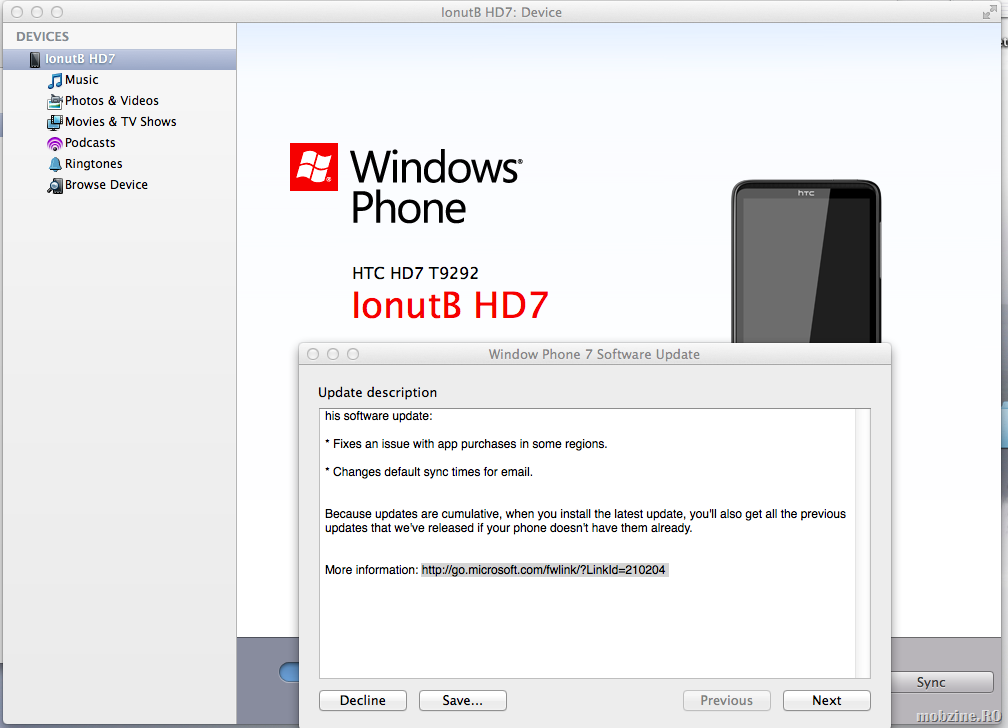Decline the software update
The height and width of the screenshot is (728, 1008).
[x=362, y=700]
